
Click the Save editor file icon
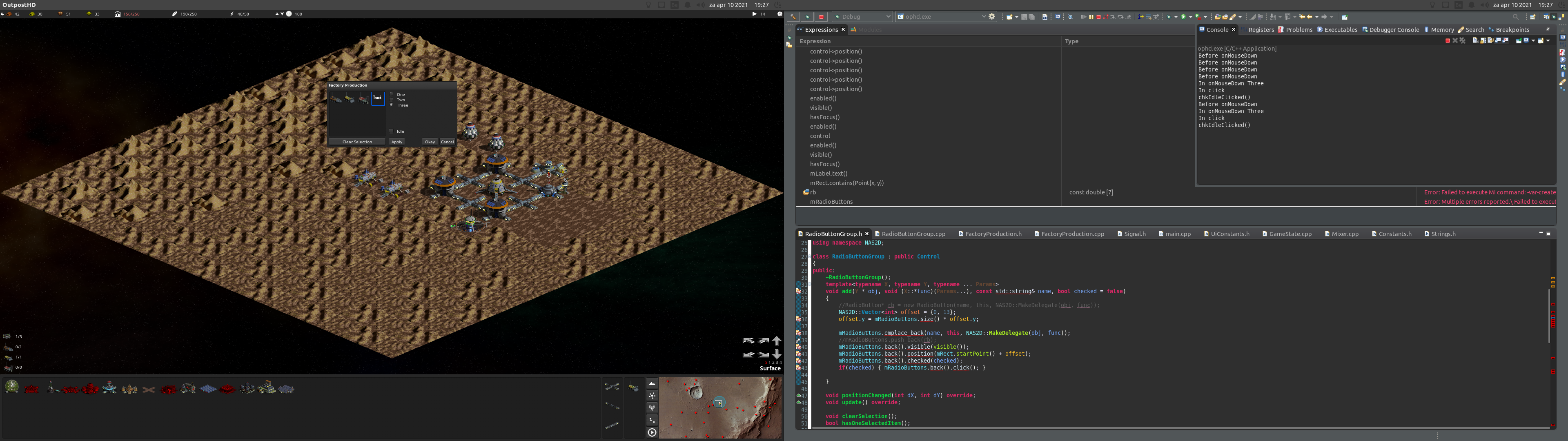(1025, 16)
